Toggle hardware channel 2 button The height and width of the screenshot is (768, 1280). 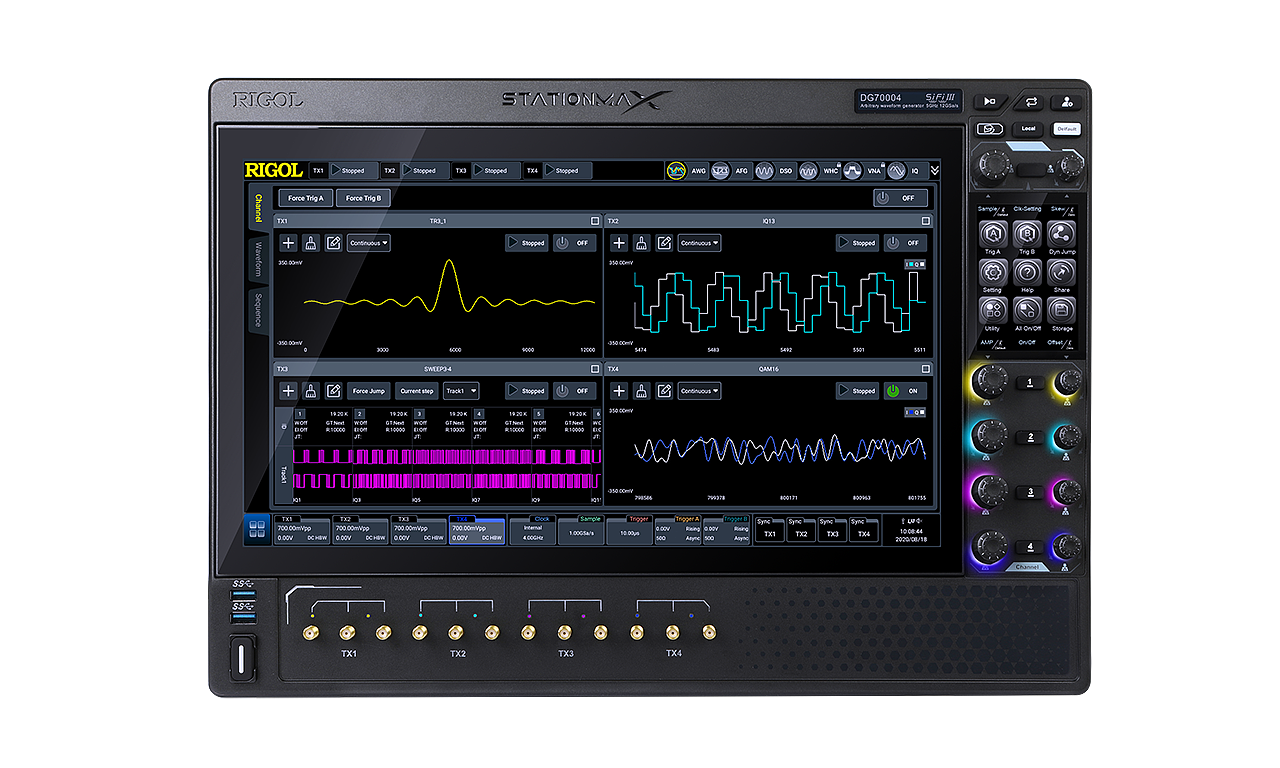click(x=1030, y=438)
